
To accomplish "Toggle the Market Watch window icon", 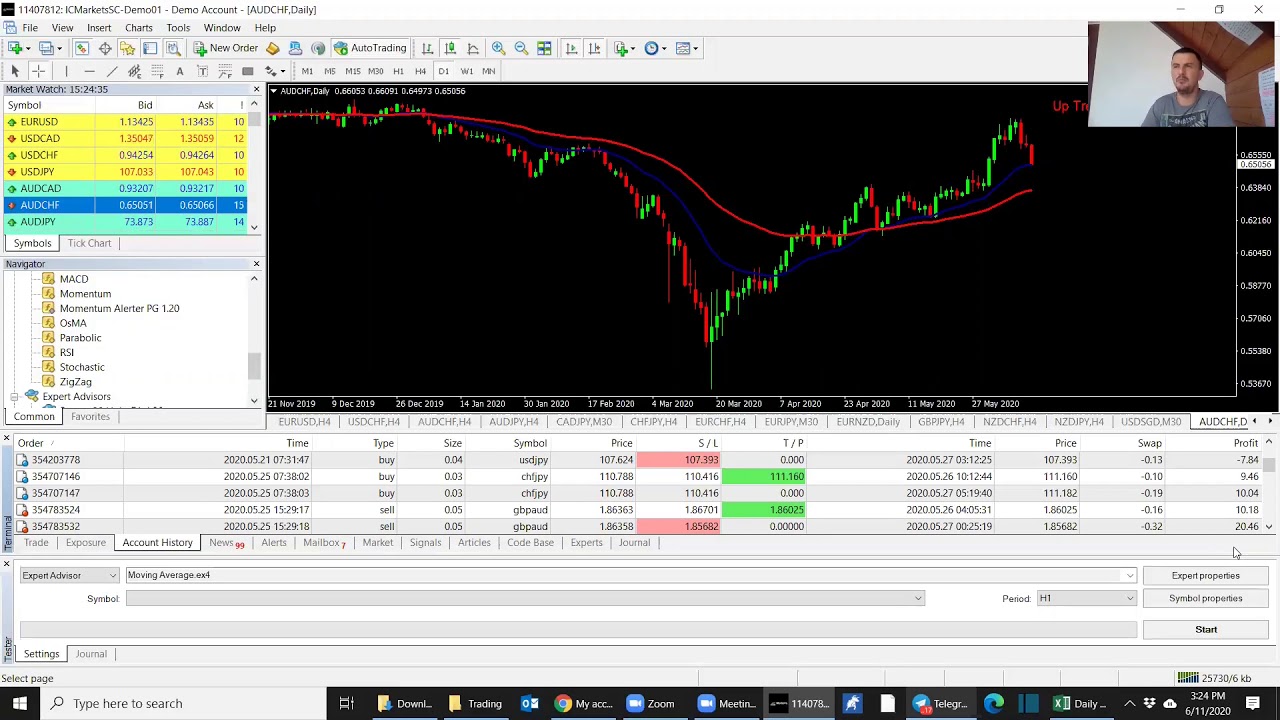I will tap(82, 48).
